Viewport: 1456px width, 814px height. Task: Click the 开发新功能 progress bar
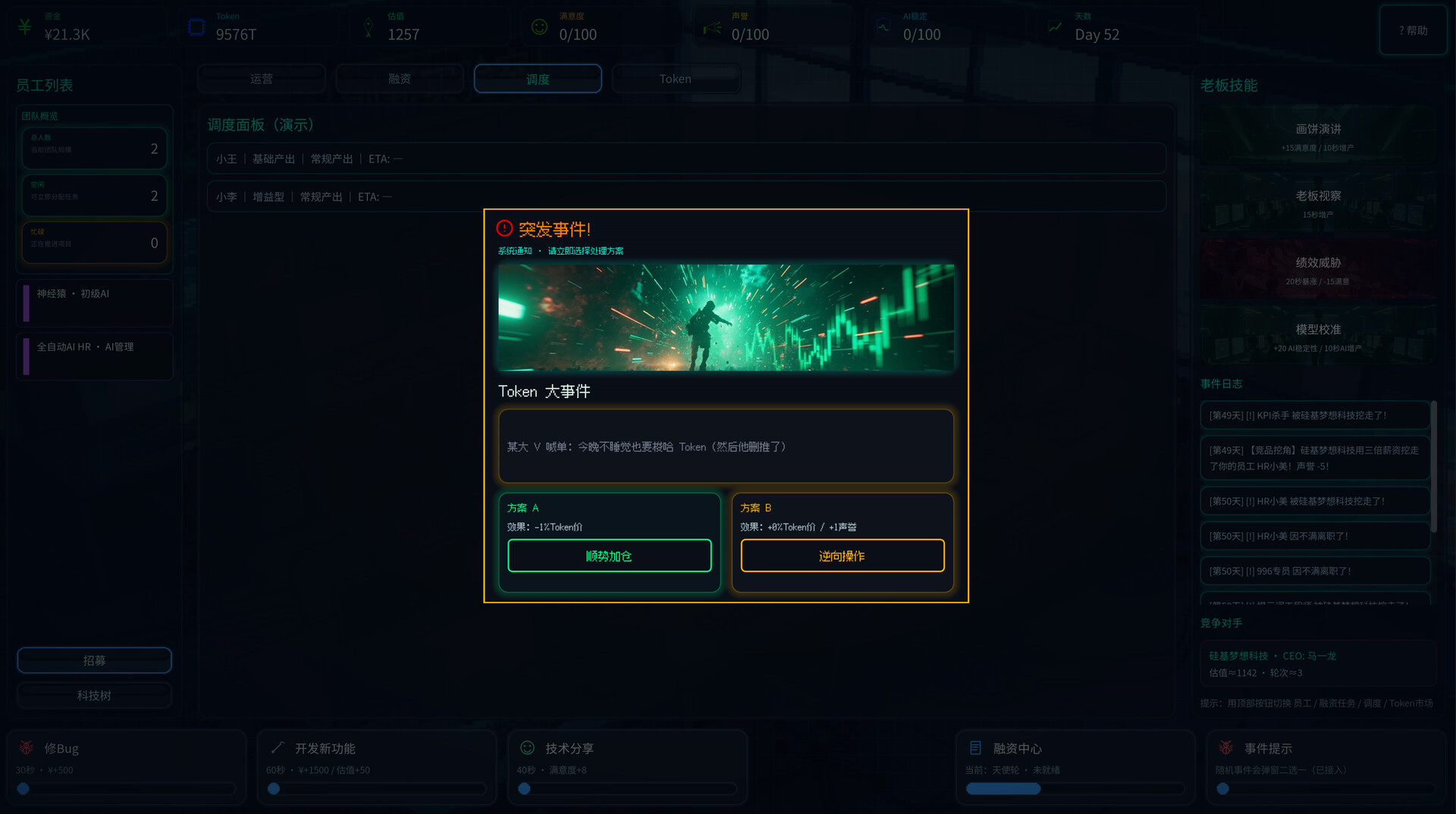(377, 788)
